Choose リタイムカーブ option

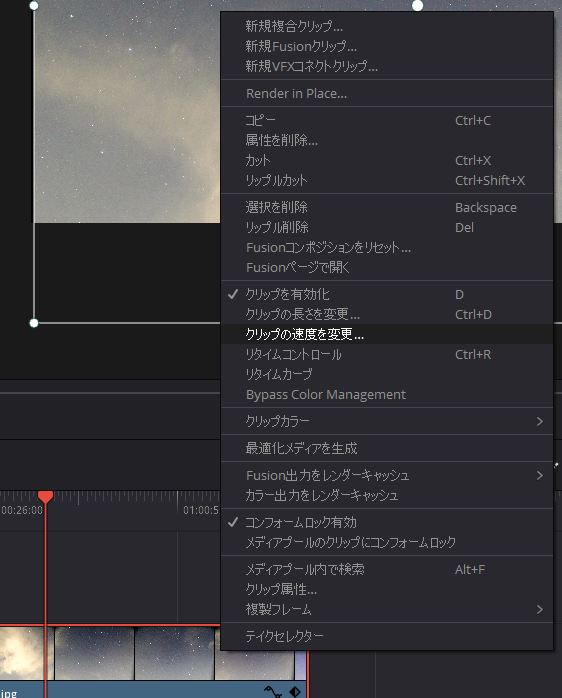click(x=387, y=374)
